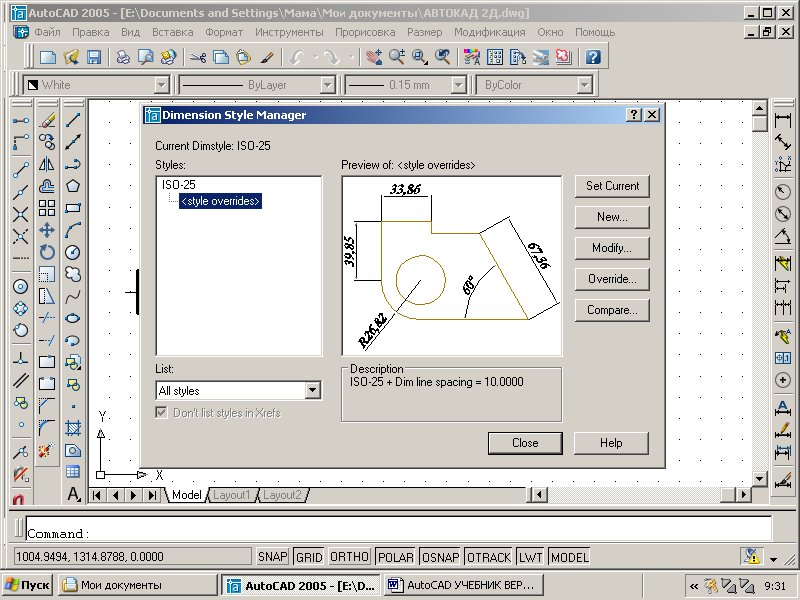
Task: Open the 0.15 mm lineweight dropdown
Action: pyautogui.click(x=458, y=85)
